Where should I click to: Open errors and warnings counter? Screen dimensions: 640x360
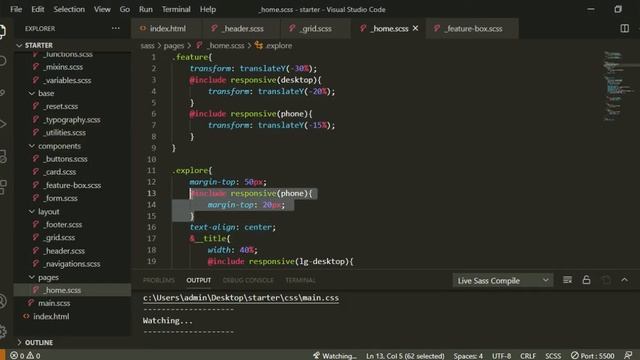point(25,356)
